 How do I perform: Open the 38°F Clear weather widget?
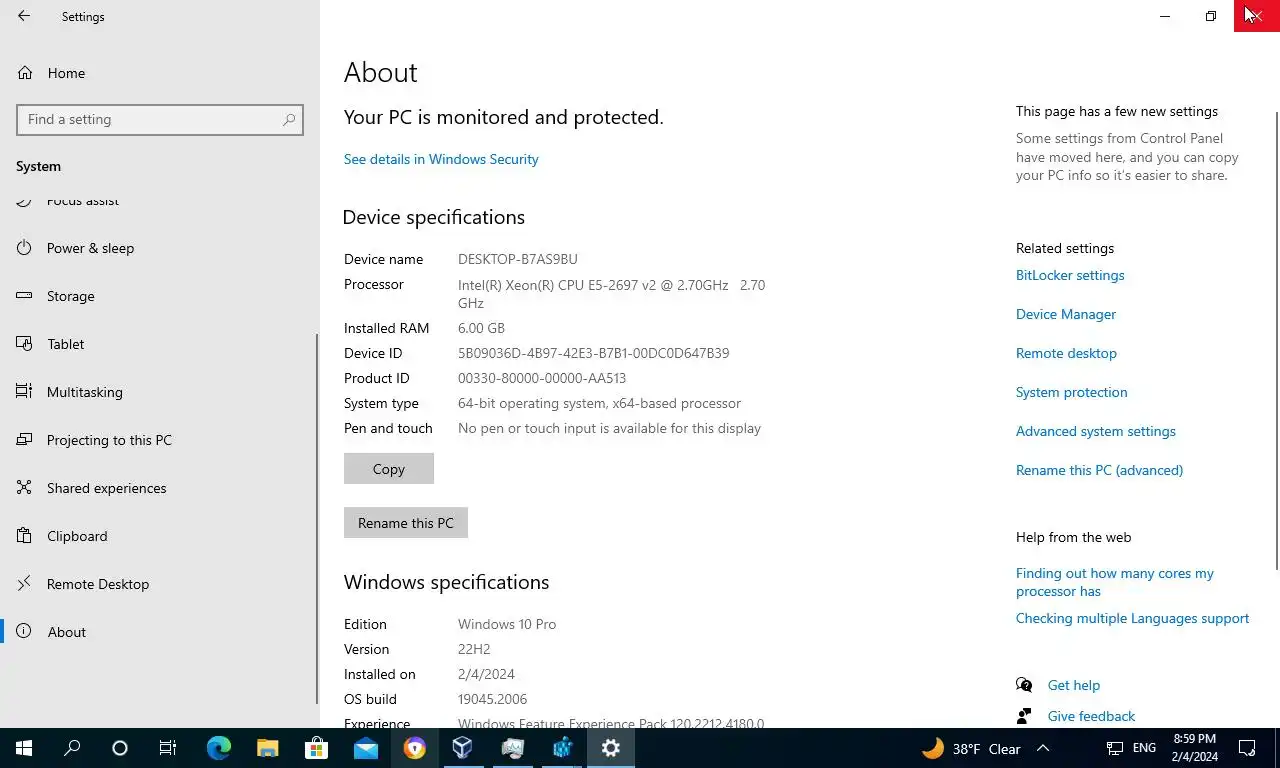point(971,748)
